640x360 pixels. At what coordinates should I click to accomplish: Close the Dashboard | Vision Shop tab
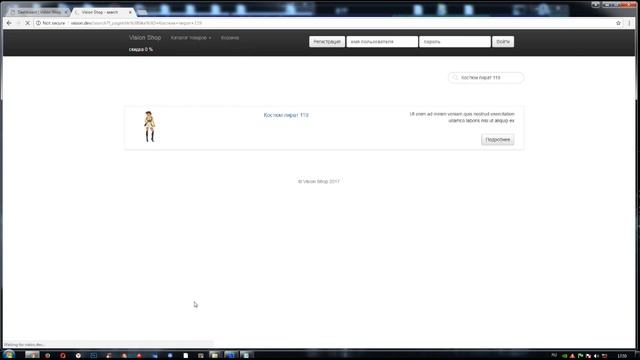click(66, 12)
